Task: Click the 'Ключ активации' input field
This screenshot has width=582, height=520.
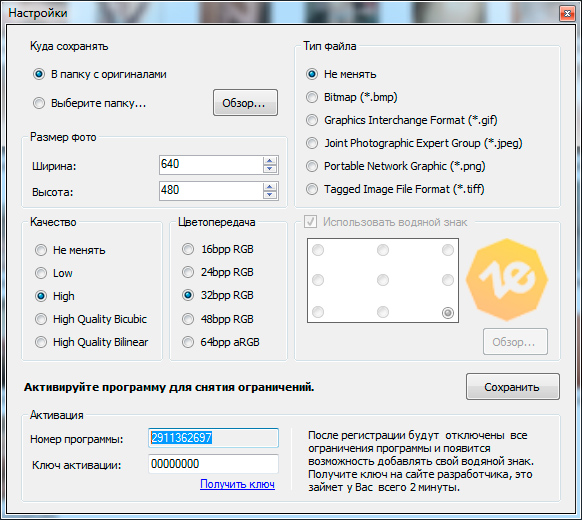Action: (213, 464)
